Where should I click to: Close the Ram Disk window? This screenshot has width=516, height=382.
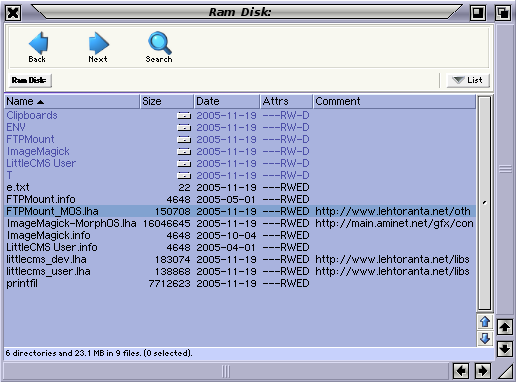[13, 13]
